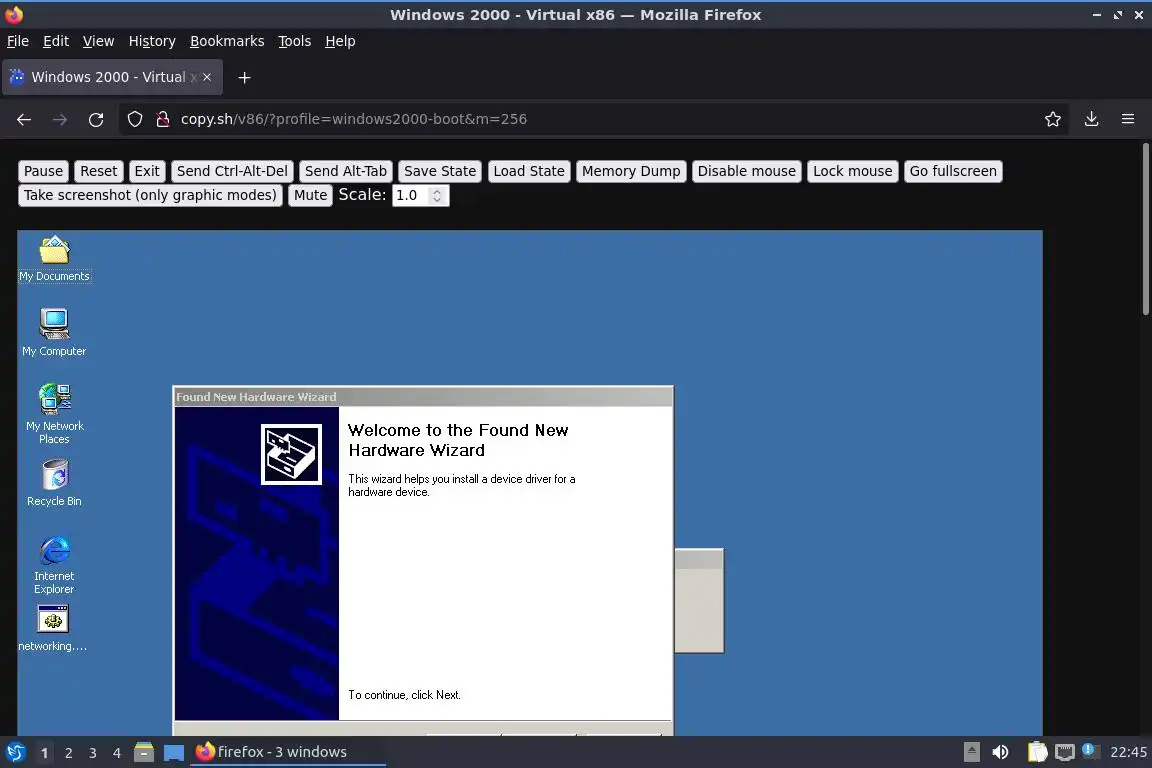Select the Internet Explorer desktop icon
Image resolution: width=1152 pixels, height=768 pixels.
point(54,564)
